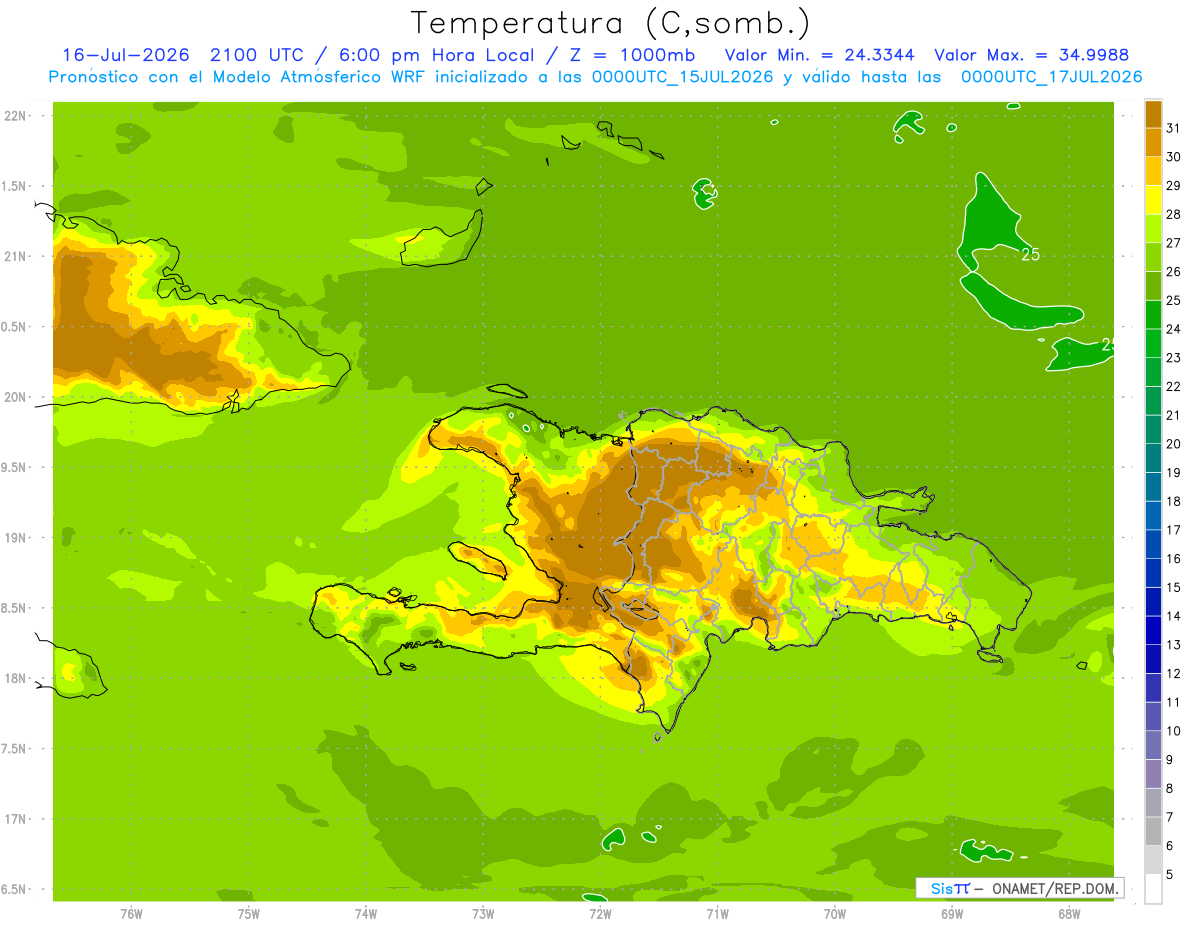This screenshot has width=1200, height=927.
Task: Click the legend value label '31'
Action: coord(1174,128)
